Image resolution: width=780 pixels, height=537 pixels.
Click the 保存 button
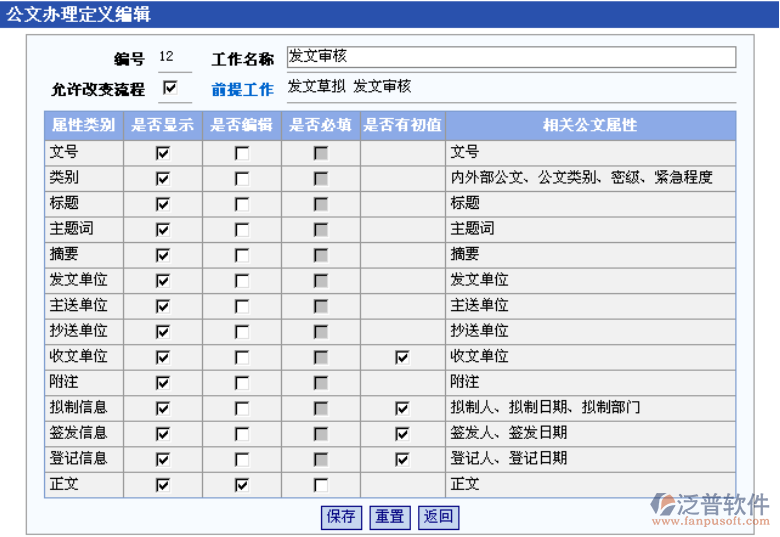pos(341,517)
